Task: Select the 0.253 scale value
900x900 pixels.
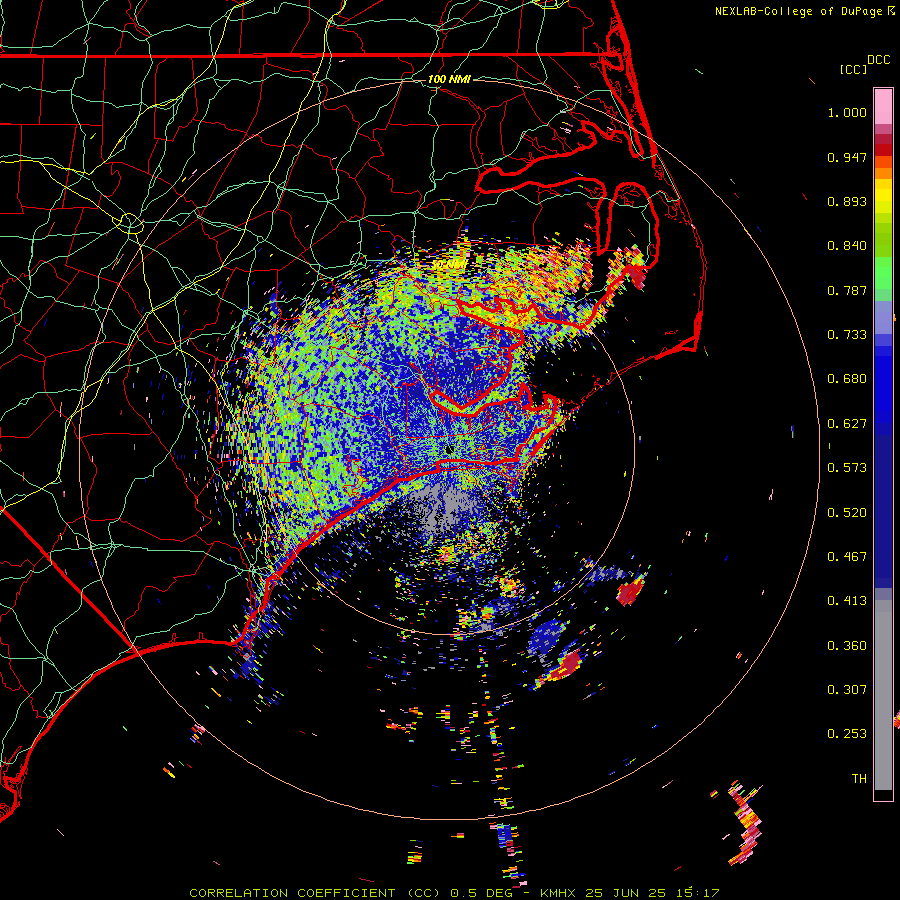Action: coord(847,734)
